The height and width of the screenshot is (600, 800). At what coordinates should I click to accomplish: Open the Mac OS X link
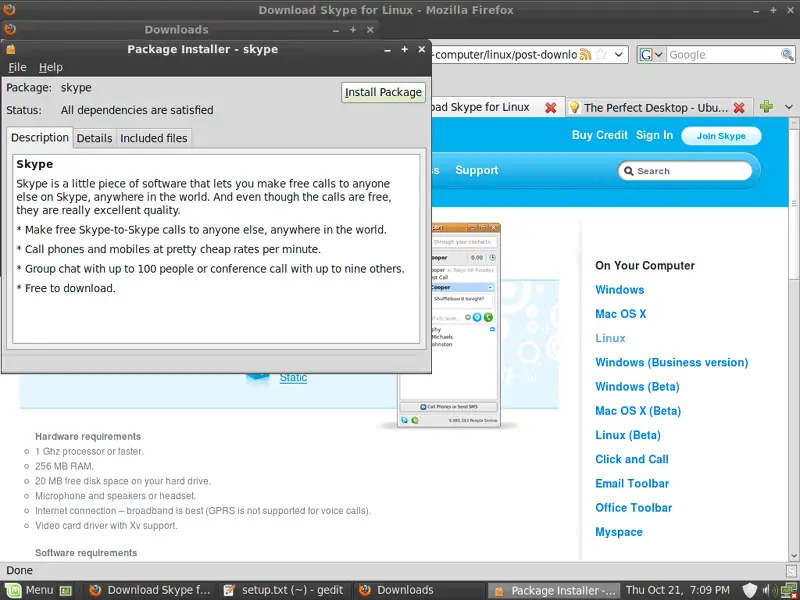pyautogui.click(x=620, y=314)
